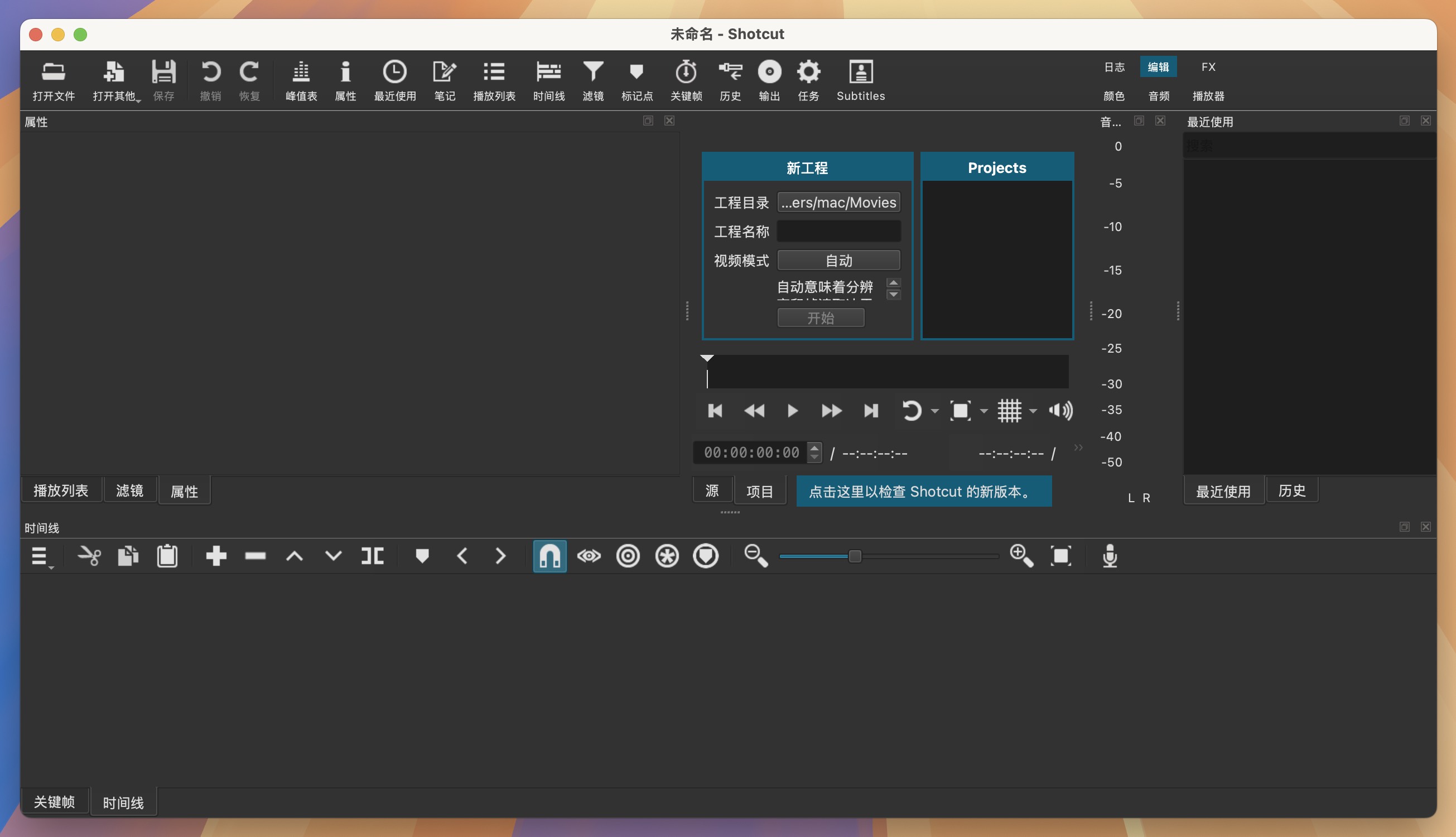Viewport: 1456px width, 837px height.
Task: Open the 属性 info toolbar icon
Action: pyautogui.click(x=345, y=80)
